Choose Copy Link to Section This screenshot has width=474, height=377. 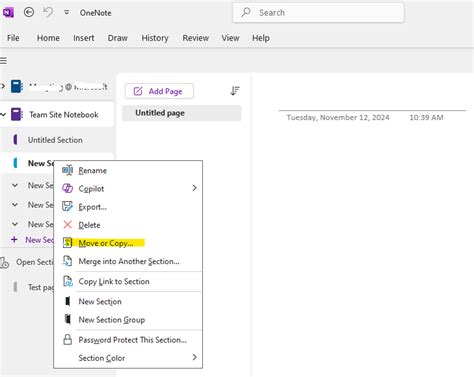click(128, 281)
